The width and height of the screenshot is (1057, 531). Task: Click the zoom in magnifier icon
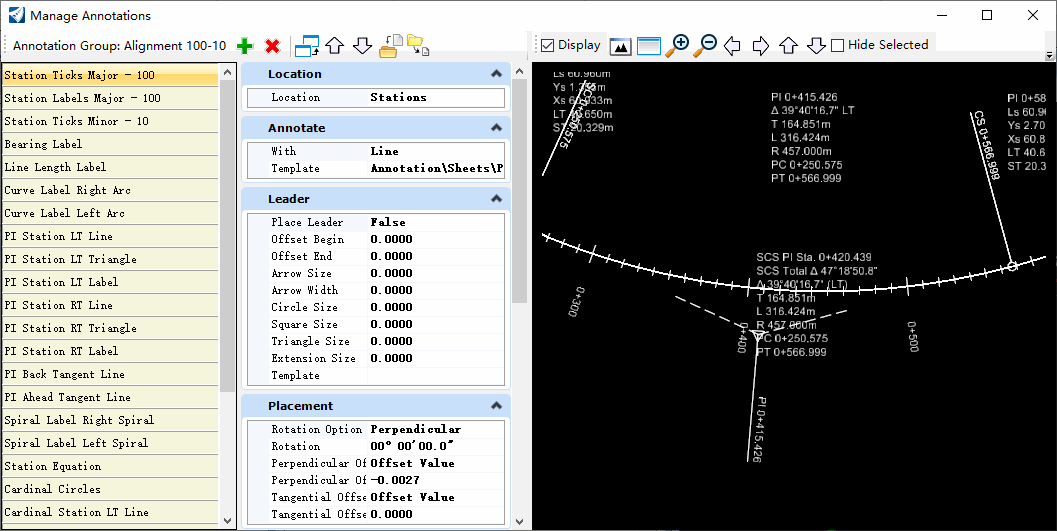tap(678, 46)
